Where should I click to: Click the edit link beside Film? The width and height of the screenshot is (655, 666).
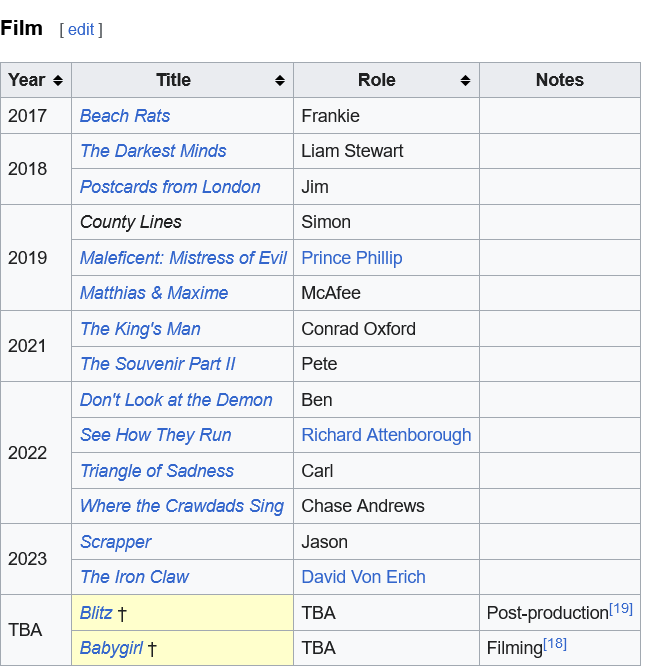coord(81,30)
